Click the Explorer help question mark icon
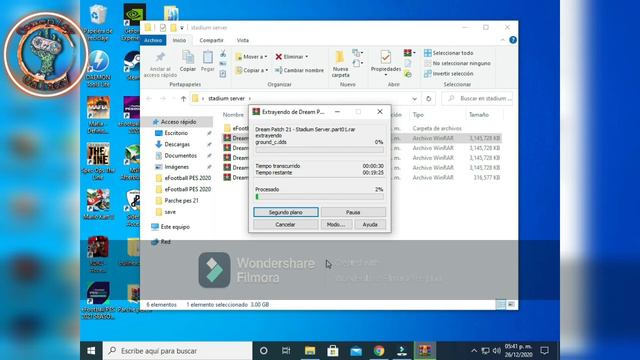Image resolution: width=640 pixels, height=360 pixels. click(x=513, y=40)
